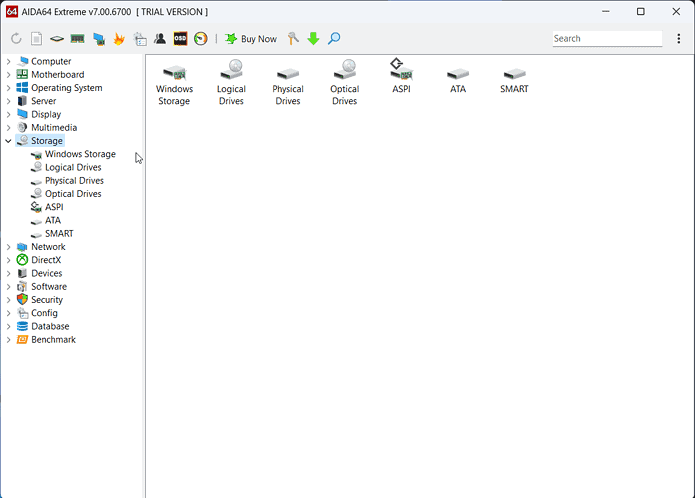Open the Windows Storage icon in main pane

tap(174, 82)
